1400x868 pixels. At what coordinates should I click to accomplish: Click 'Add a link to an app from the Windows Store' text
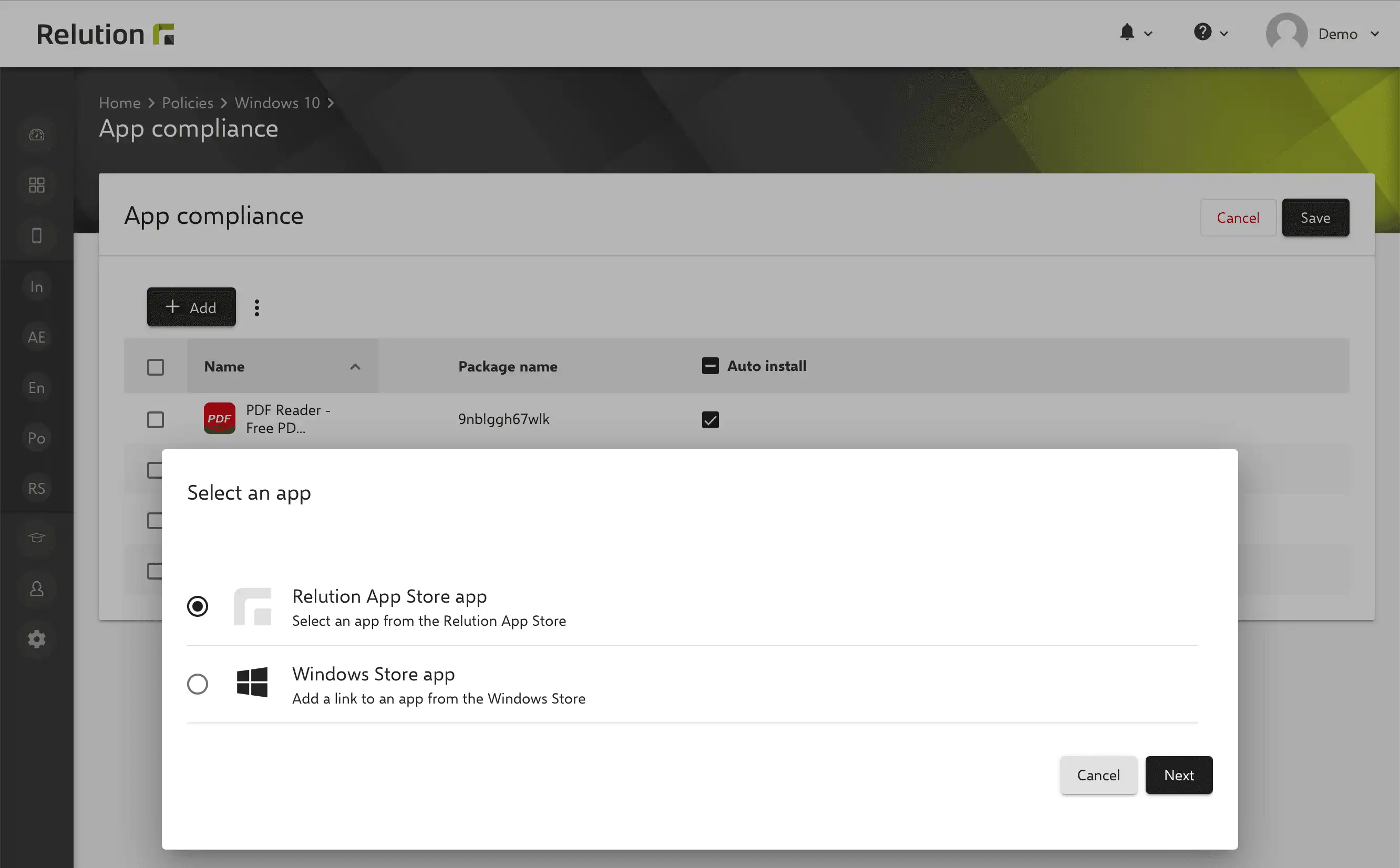pyautogui.click(x=438, y=699)
